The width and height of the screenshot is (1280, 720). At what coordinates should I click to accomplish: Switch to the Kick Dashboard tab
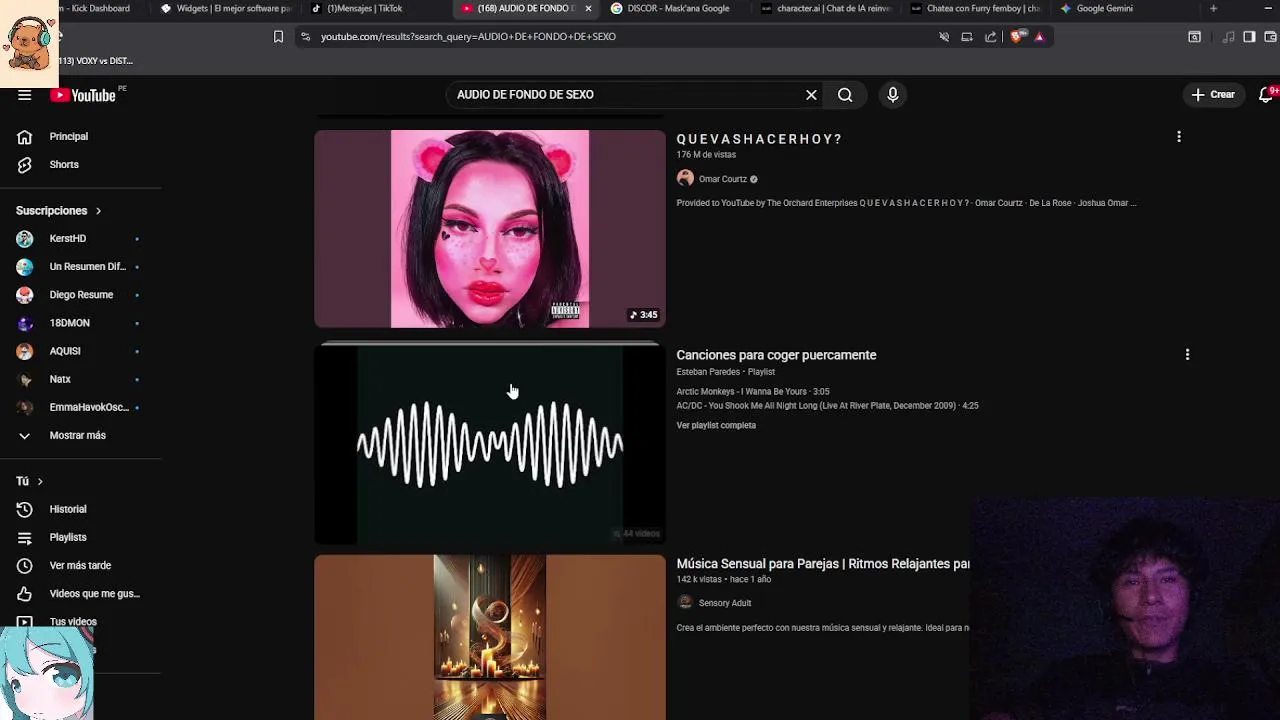coord(95,8)
